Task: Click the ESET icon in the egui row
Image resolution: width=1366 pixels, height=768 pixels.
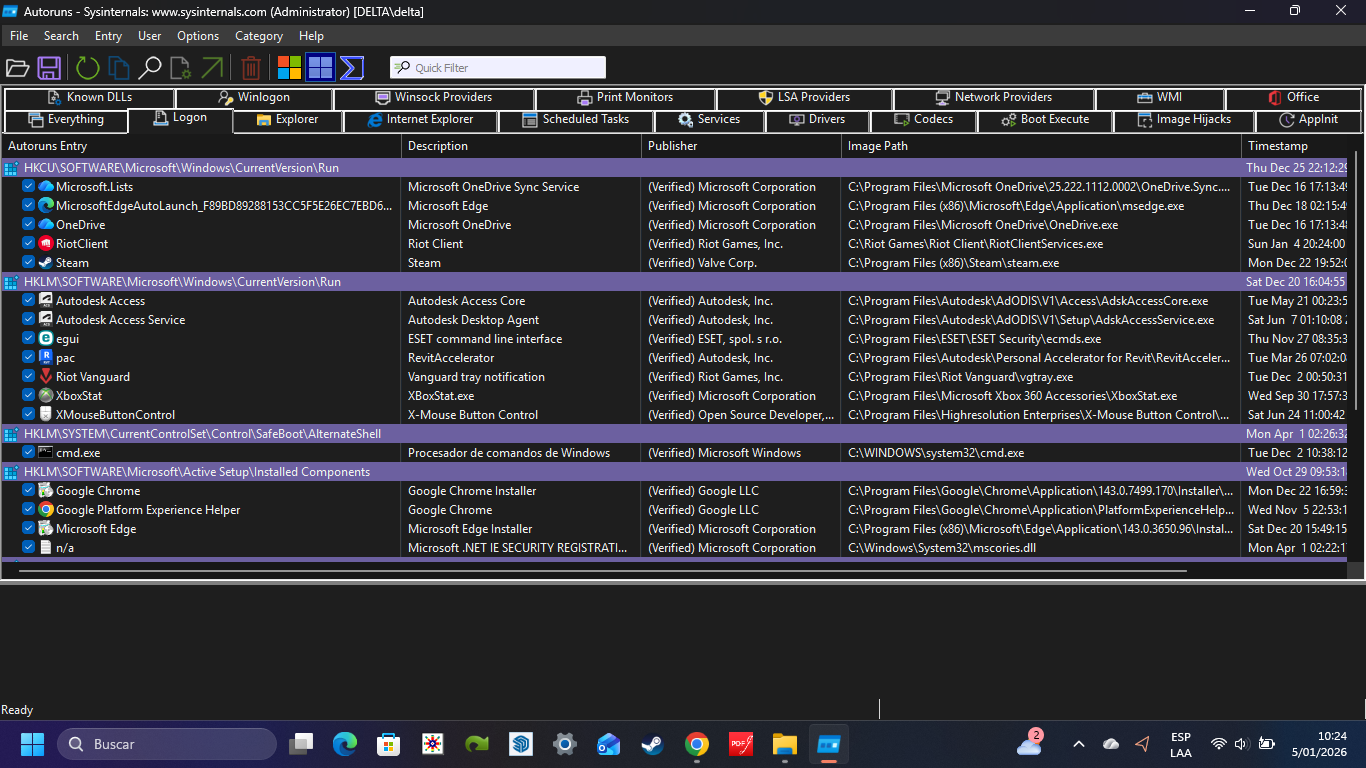Action: click(46, 339)
